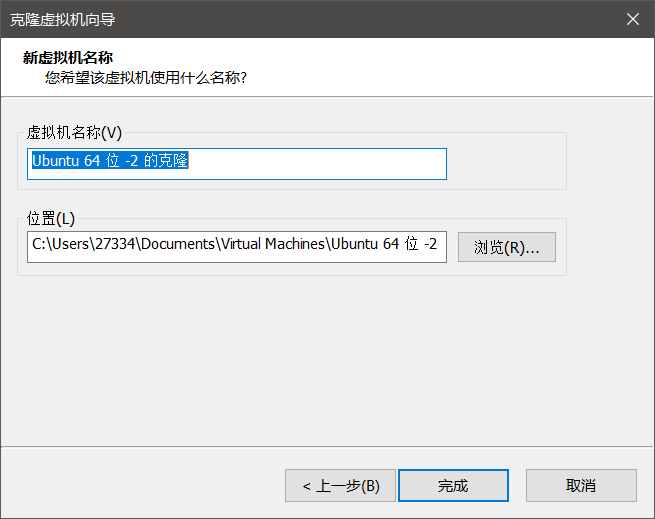This screenshot has height=519, width=655.
Task: Click the location path input field
Action: [237, 247]
